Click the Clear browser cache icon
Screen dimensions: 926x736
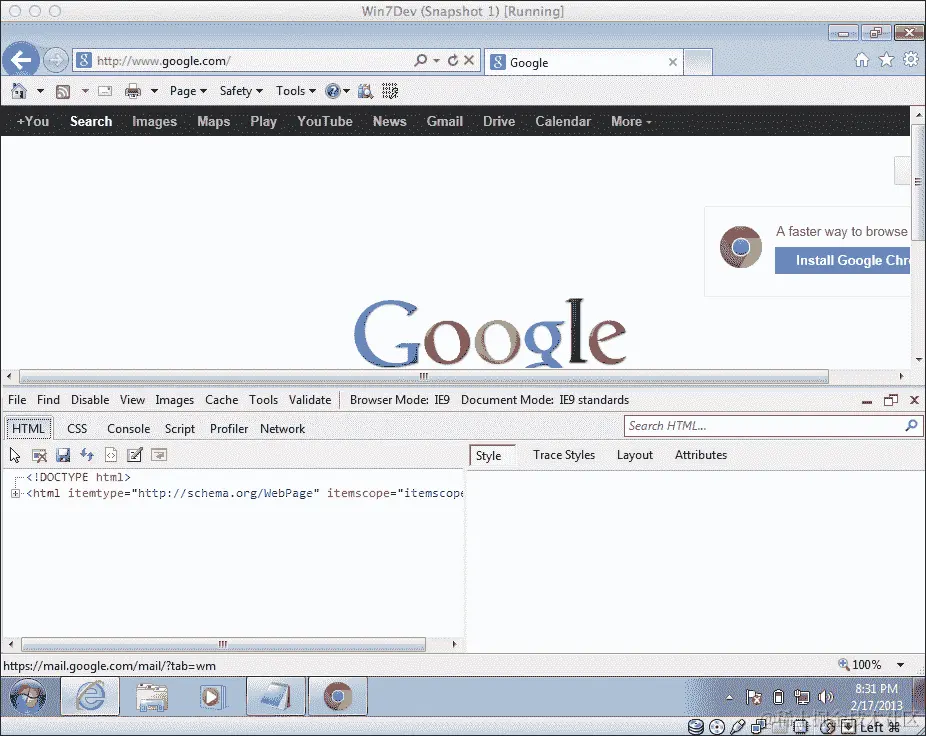pos(40,455)
